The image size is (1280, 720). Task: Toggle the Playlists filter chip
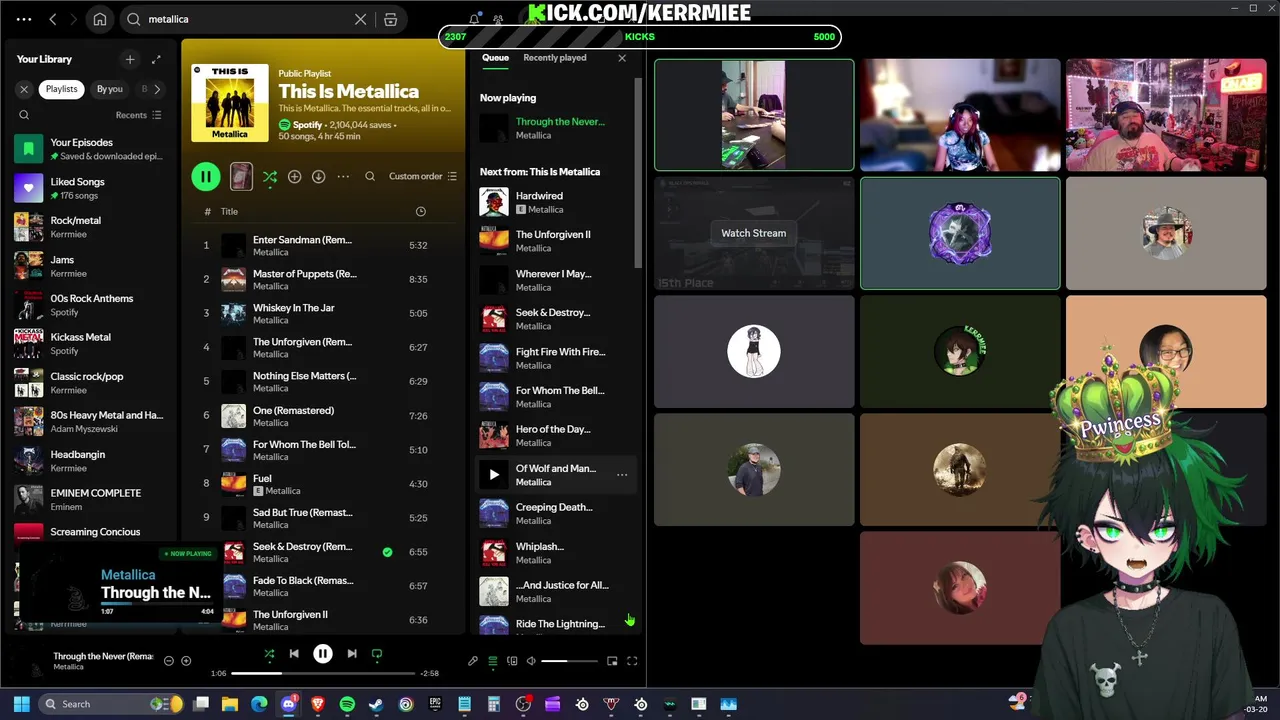pyautogui.click(x=61, y=89)
